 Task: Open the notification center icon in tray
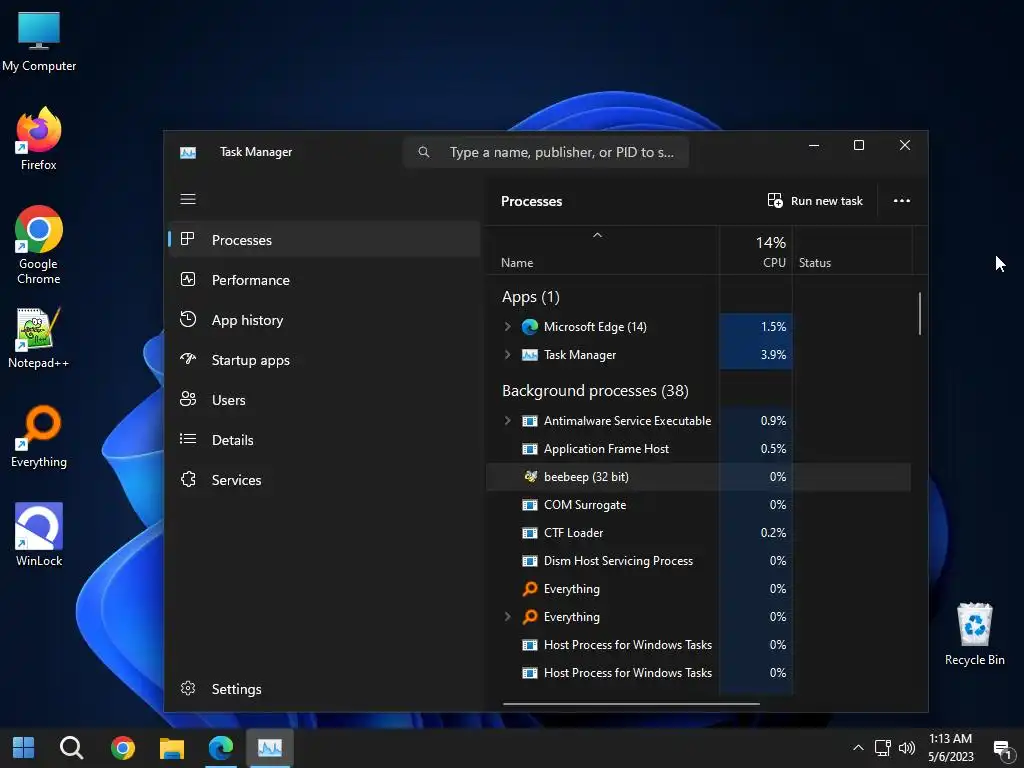coord(1002,749)
